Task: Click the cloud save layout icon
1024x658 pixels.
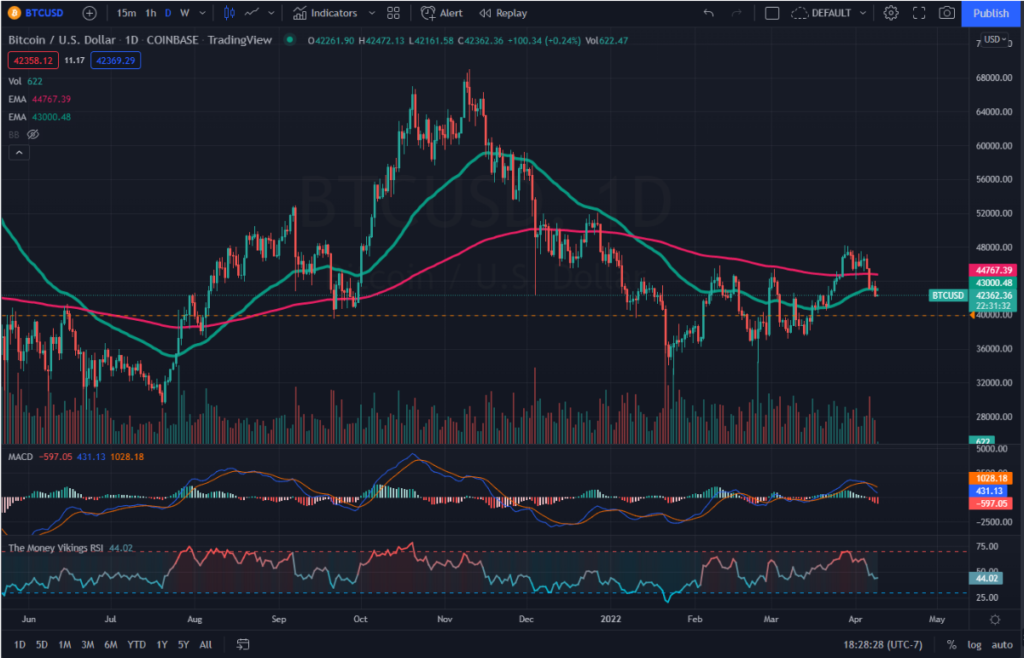Action: point(799,13)
